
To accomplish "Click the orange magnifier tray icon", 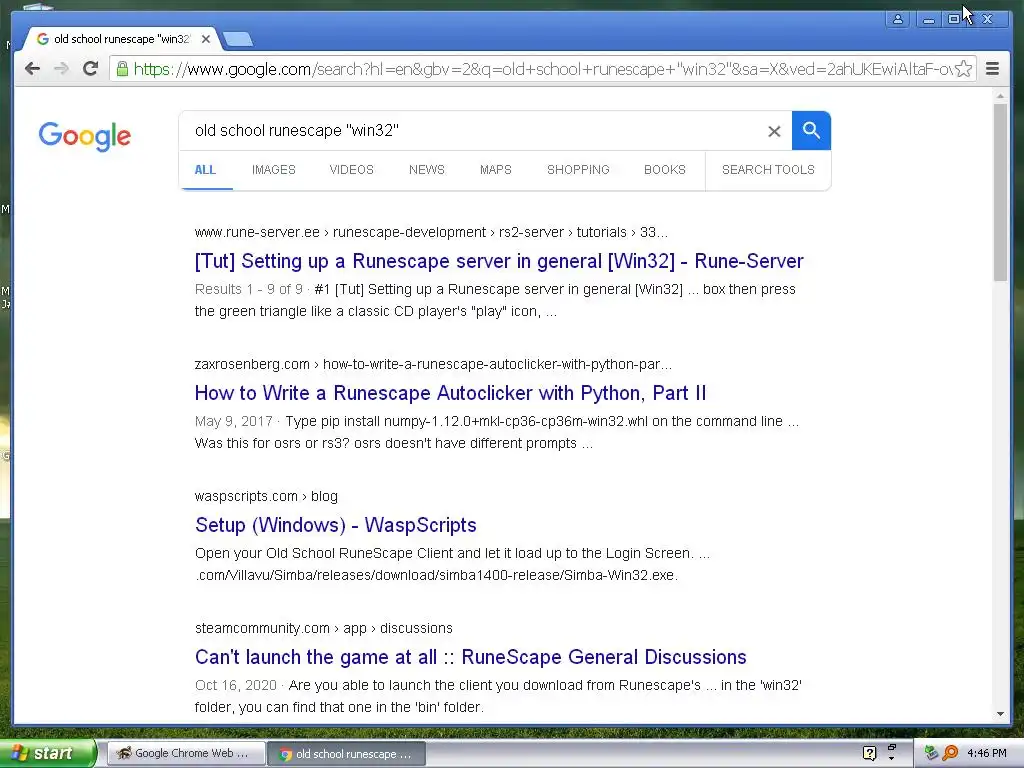I will (x=950, y=754).
